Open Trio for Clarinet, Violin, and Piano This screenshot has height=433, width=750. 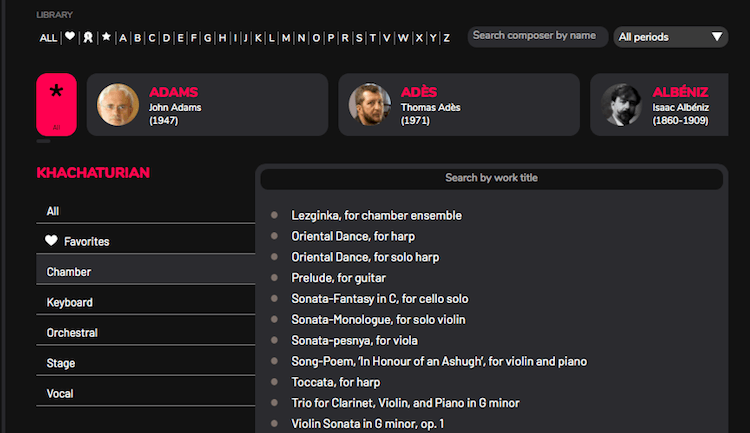(x=405, y=403)
